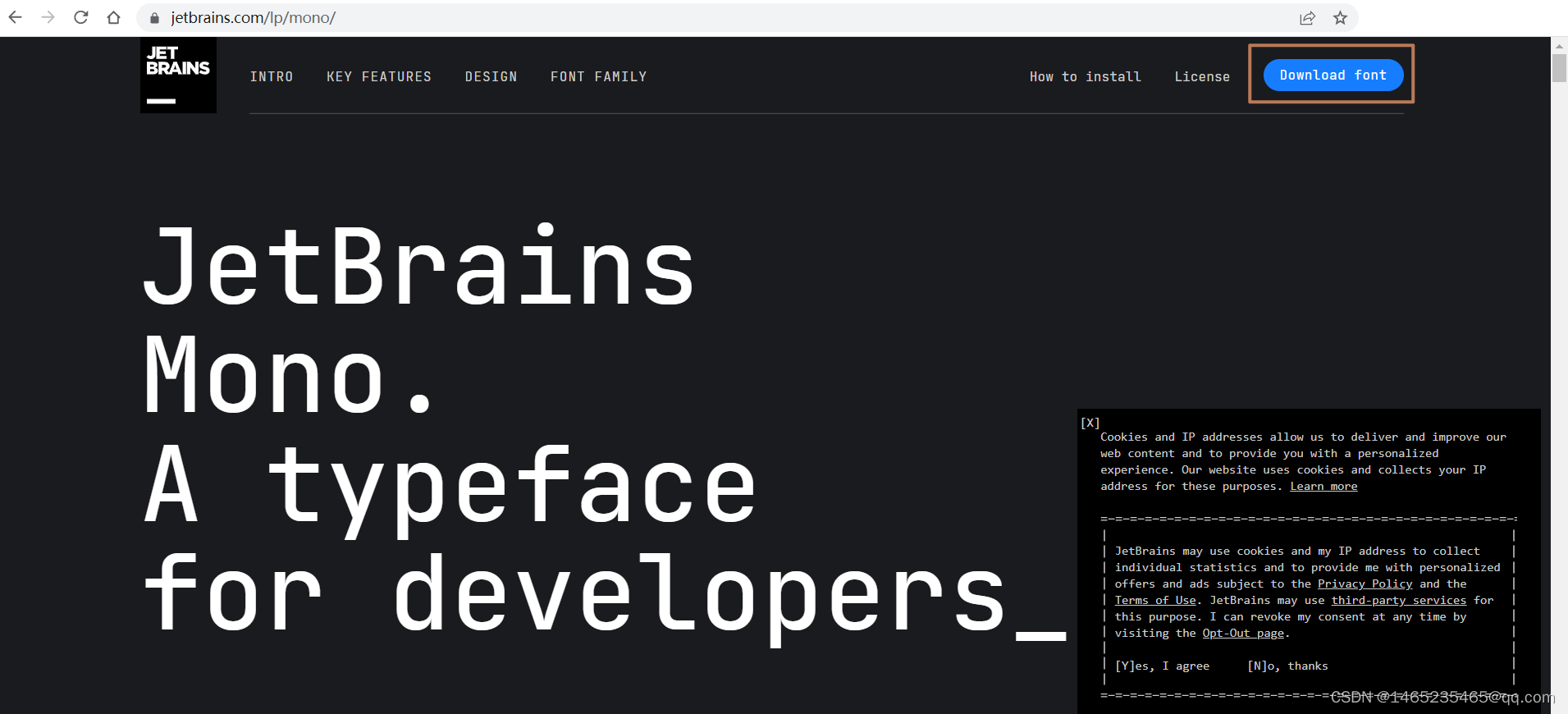1568x714 pixels.
Task: Open the browser home page icon
Action: coord(113,17)
